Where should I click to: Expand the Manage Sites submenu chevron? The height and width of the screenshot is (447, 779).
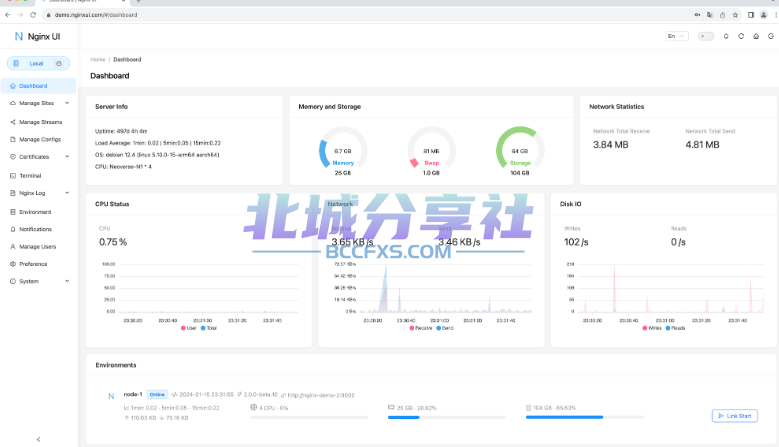point(67,103)
